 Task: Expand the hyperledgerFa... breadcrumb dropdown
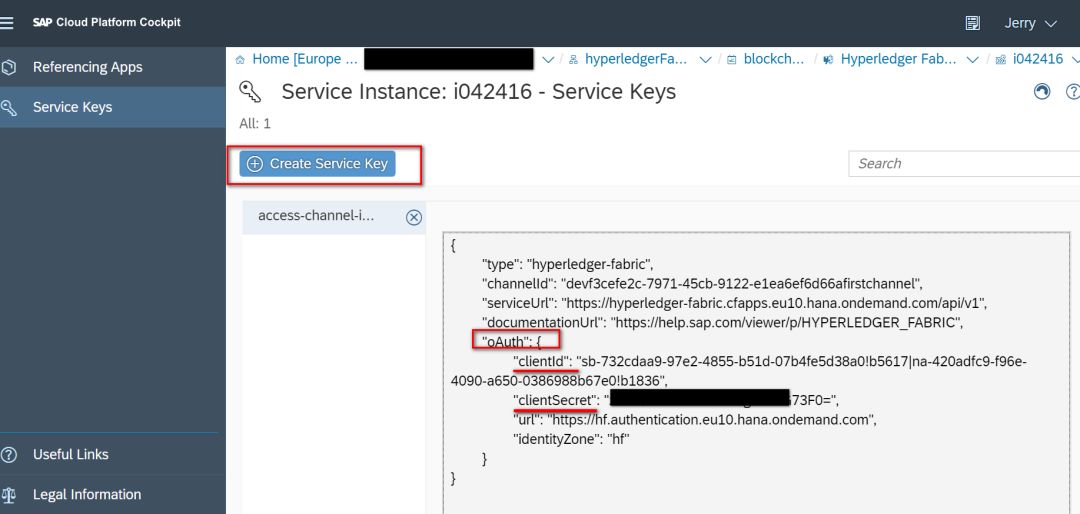point(705,60)
